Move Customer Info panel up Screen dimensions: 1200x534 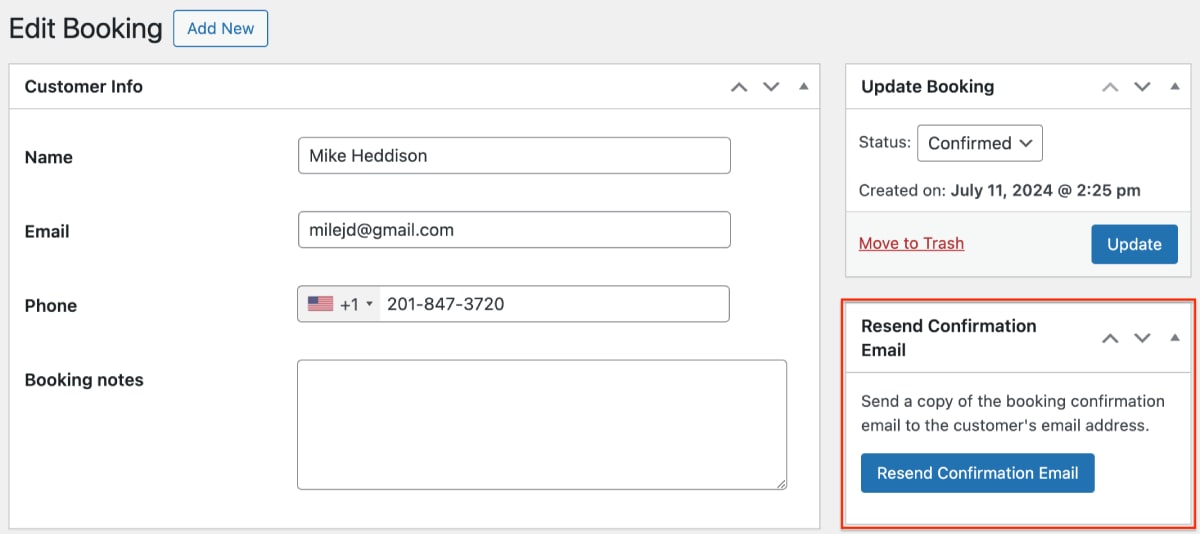pyautogui.click(x=739, y=87)
